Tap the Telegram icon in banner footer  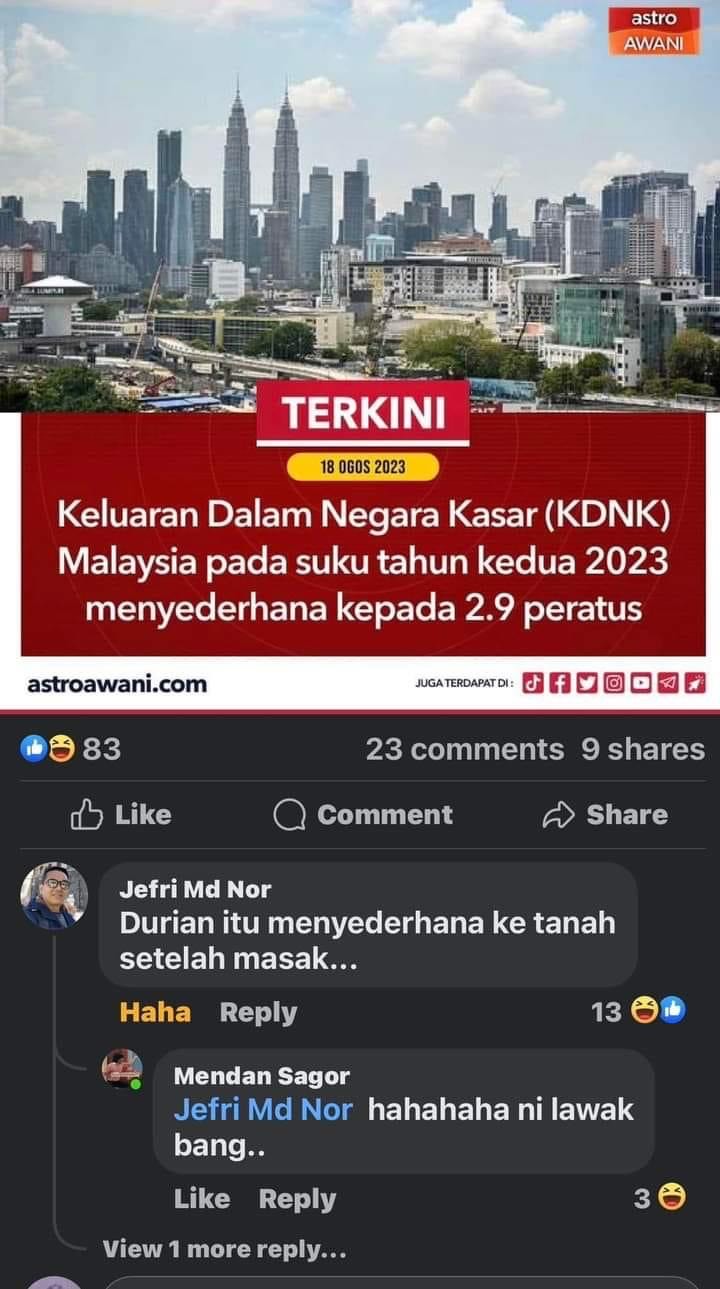click(x=669, y=683)
